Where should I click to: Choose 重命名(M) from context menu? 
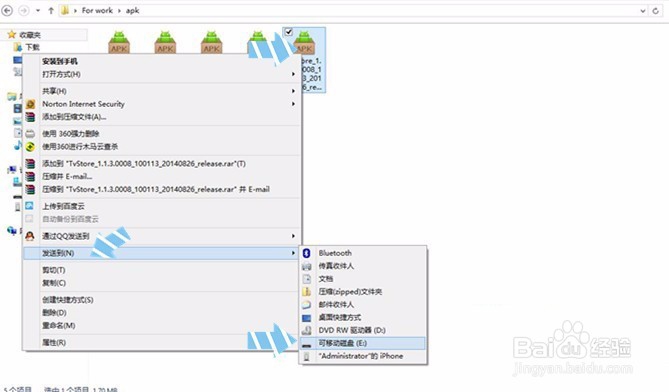[x=162, y=326]
